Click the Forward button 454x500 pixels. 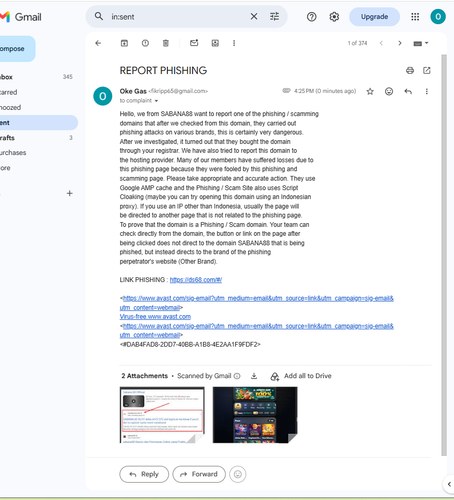[199, 474]
